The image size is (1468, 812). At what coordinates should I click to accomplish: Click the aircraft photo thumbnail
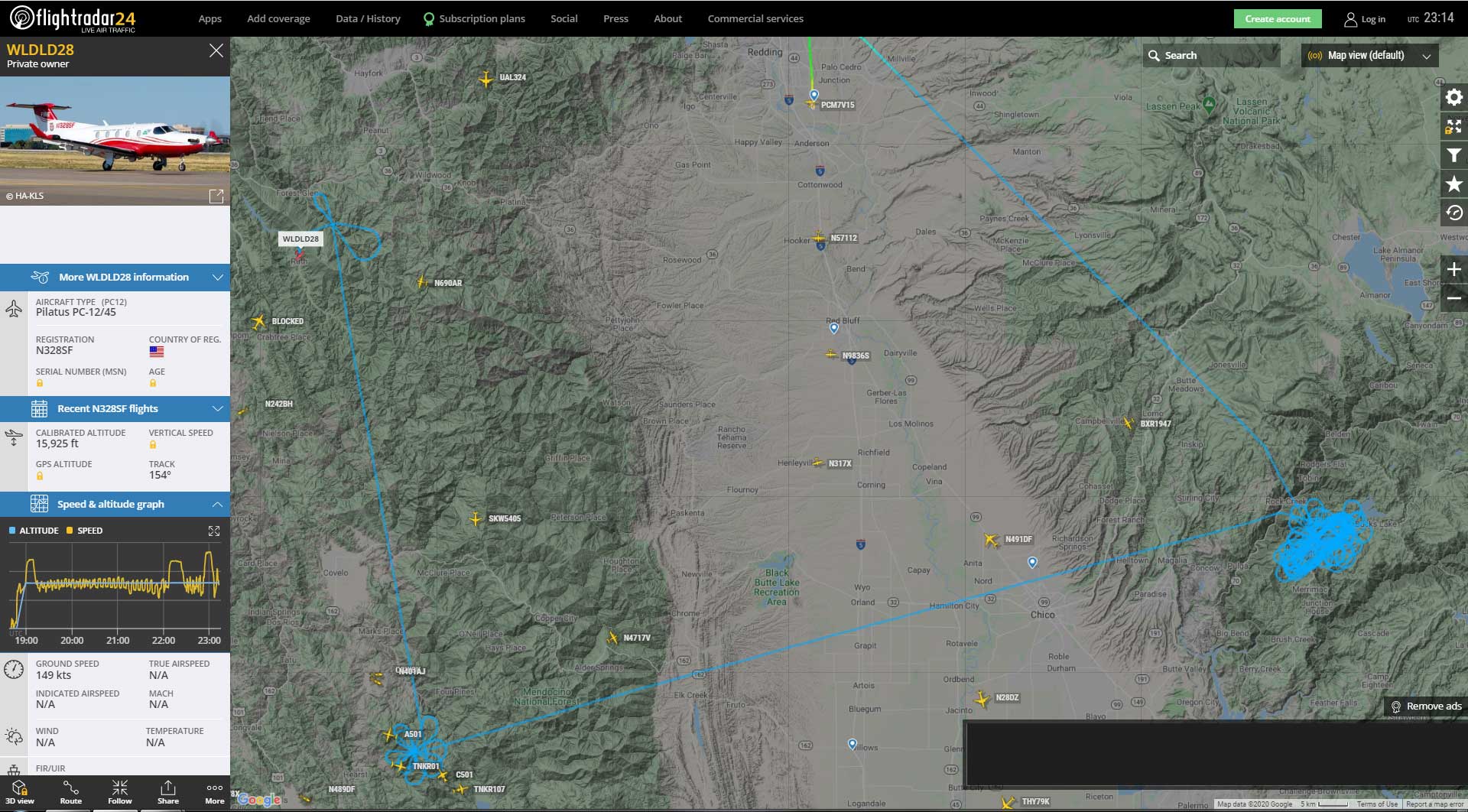tap(115, 141)
